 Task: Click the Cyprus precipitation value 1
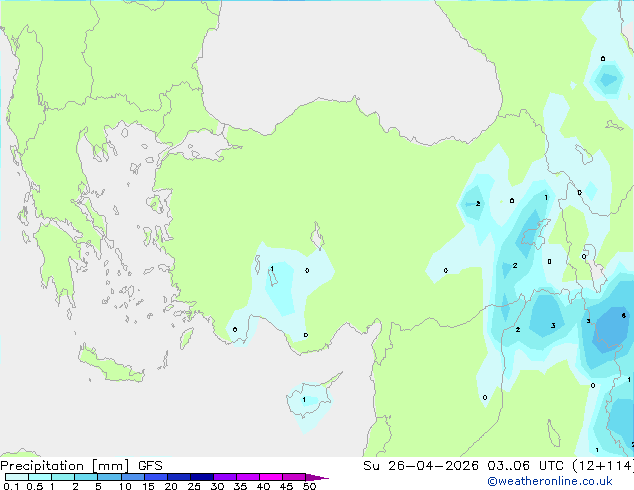tap(304, 399)
